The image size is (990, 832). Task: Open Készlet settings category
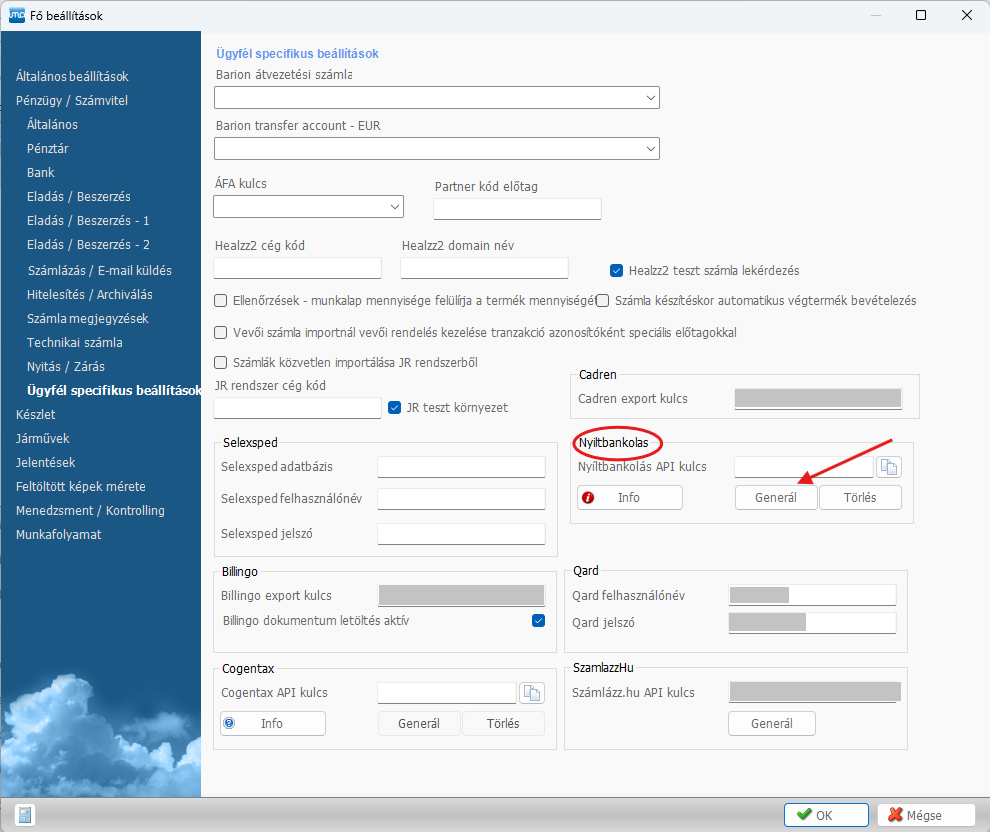pyautogui.click(x=36, y=414)
